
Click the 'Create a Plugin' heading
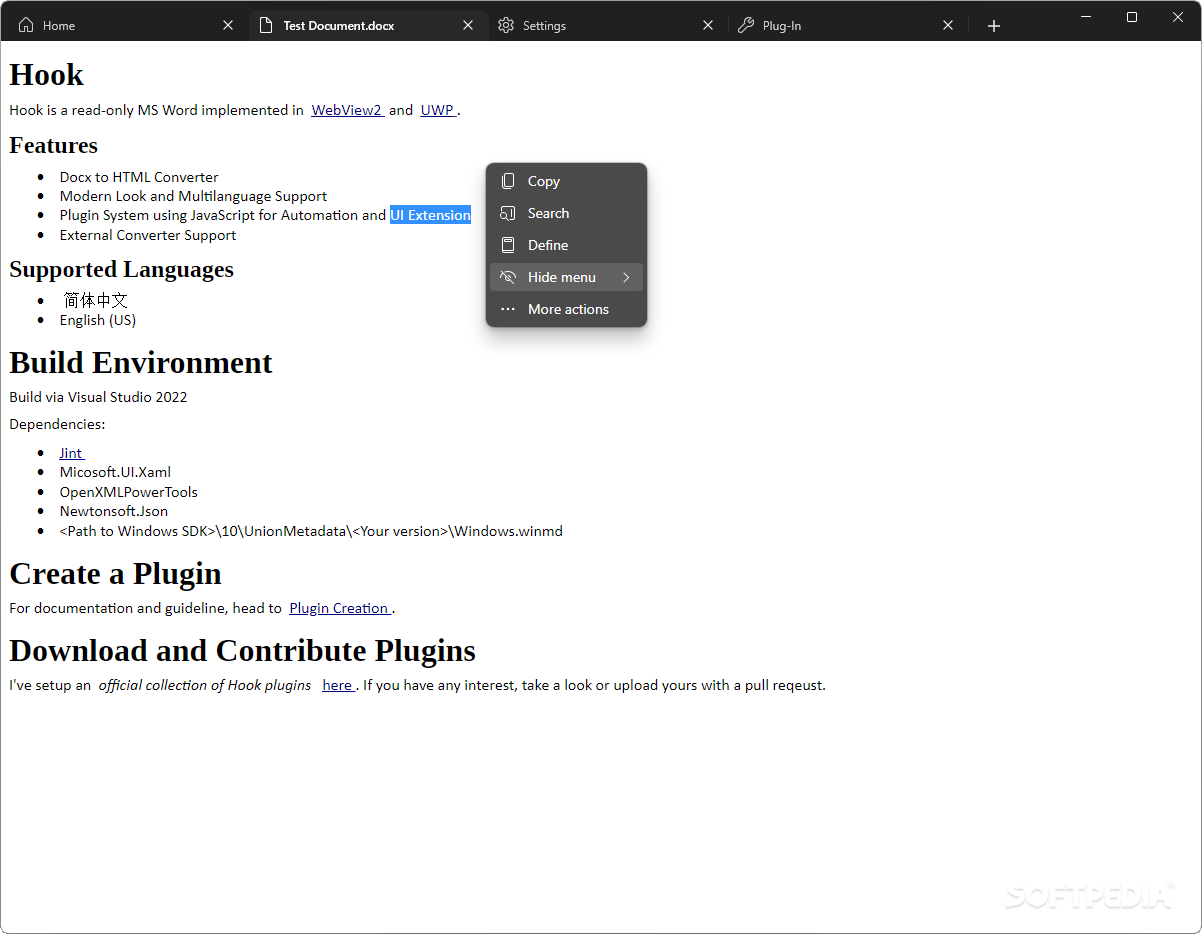coord(115,574)
